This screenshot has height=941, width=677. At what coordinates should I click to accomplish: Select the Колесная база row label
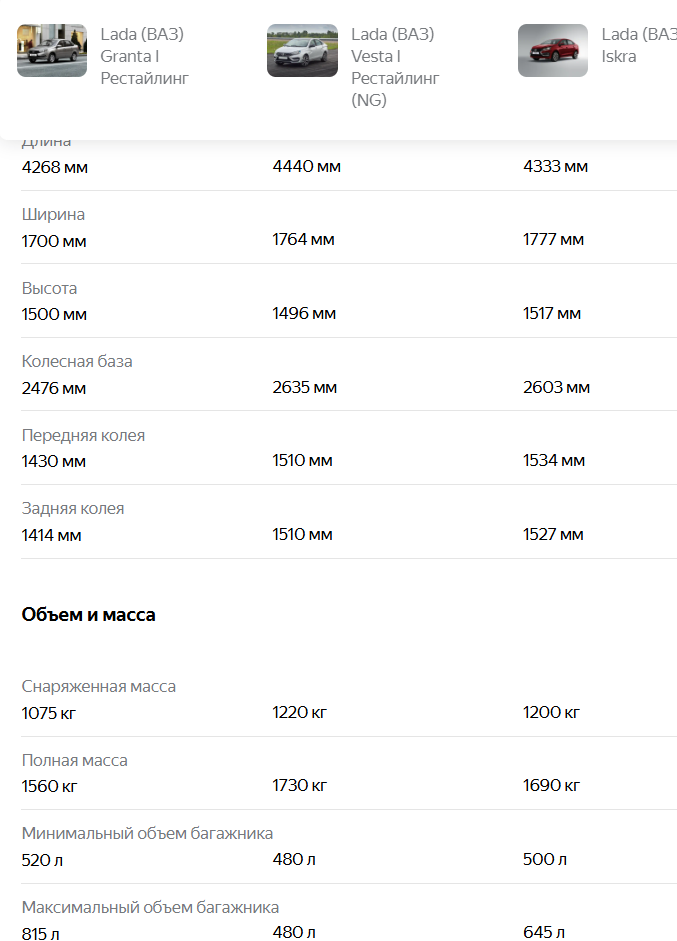(x=77, y=362)
